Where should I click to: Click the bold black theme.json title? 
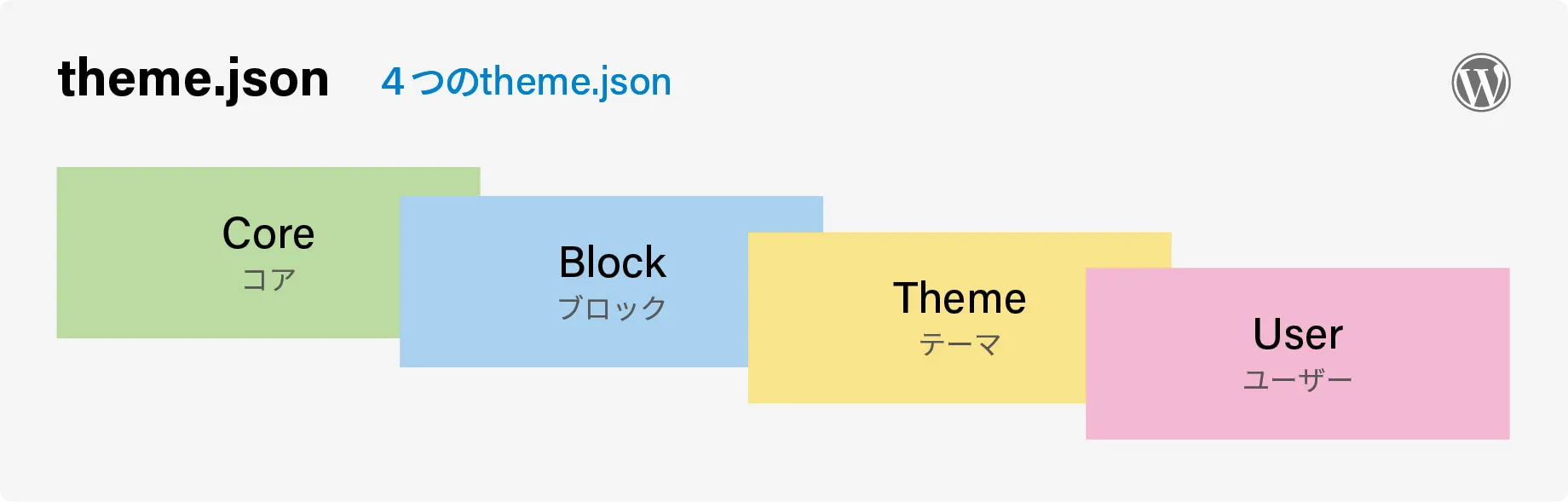point(193,78)
